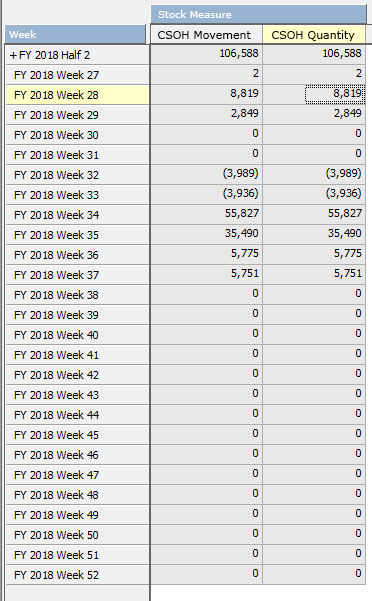Select the FY 2018 Week 27 row
The image size is (372, 601).
(77, 75)
